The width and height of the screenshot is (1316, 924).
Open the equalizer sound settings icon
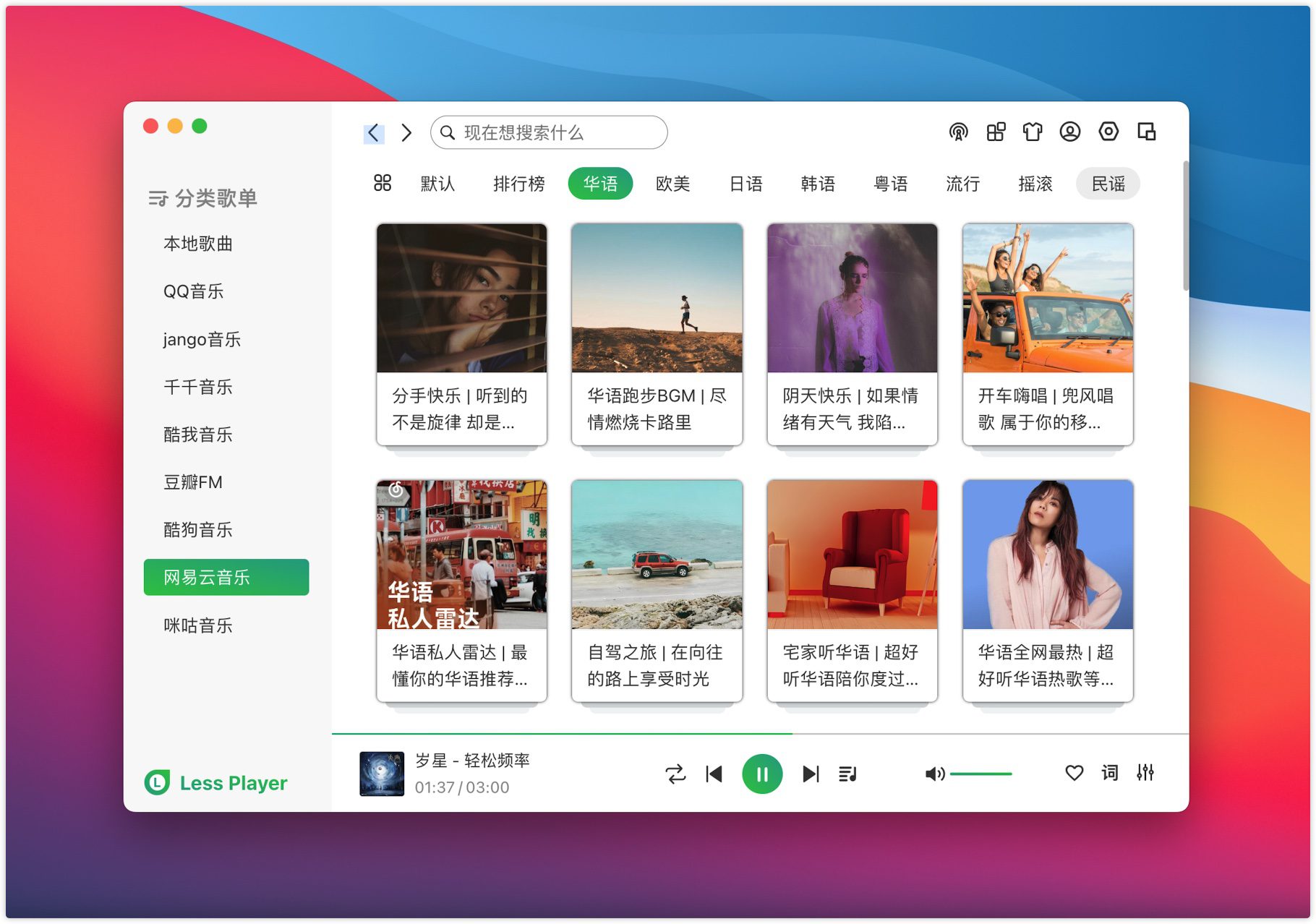pos(1145,773)
